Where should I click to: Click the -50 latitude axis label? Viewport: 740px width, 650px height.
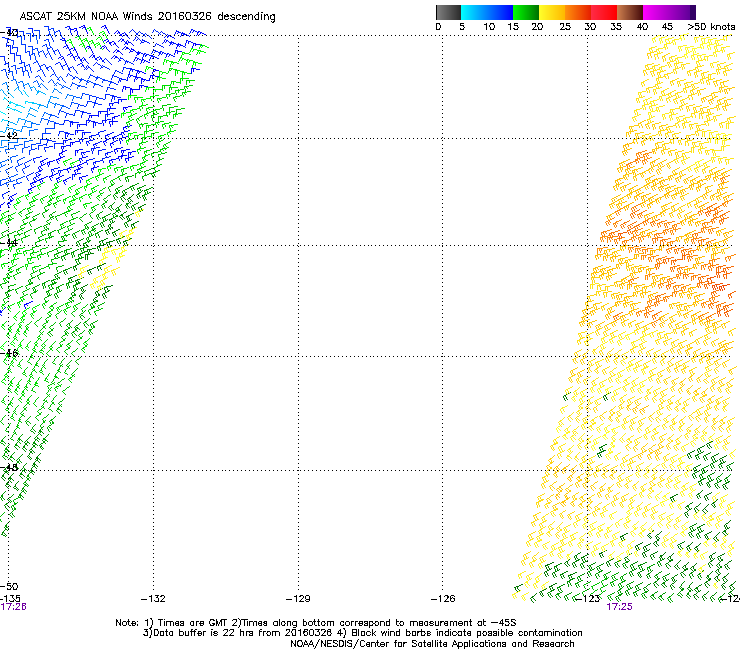(9, 586)
